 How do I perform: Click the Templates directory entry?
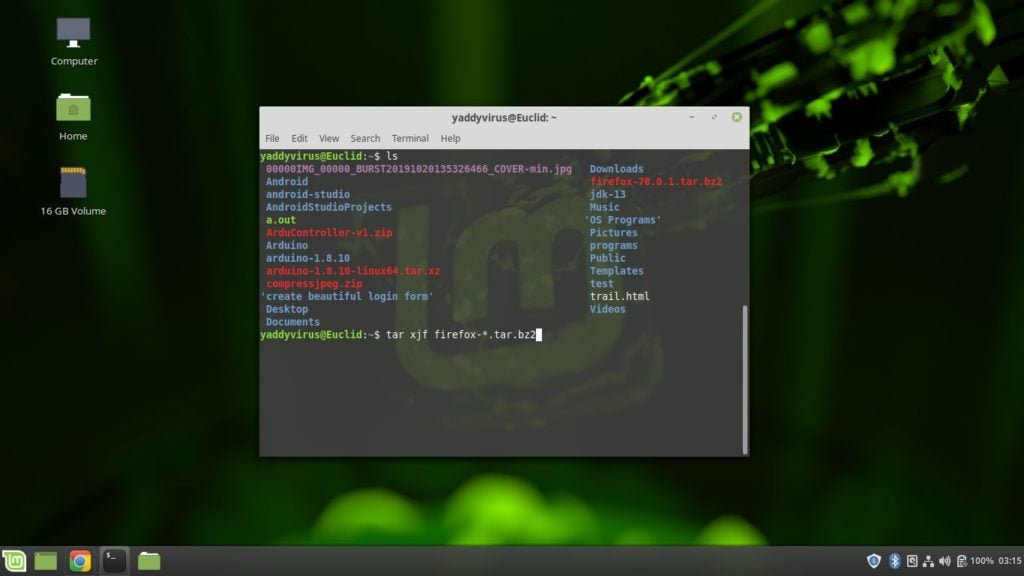(x=616, y=271)
